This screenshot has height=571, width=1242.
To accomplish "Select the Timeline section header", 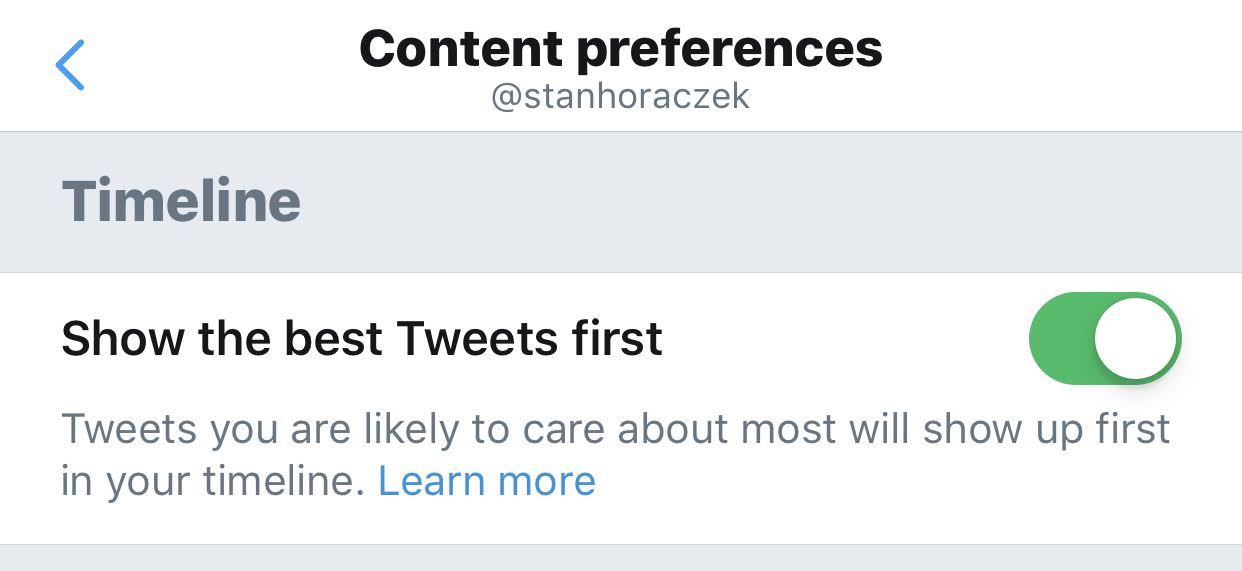I will (x=181, y=201).
